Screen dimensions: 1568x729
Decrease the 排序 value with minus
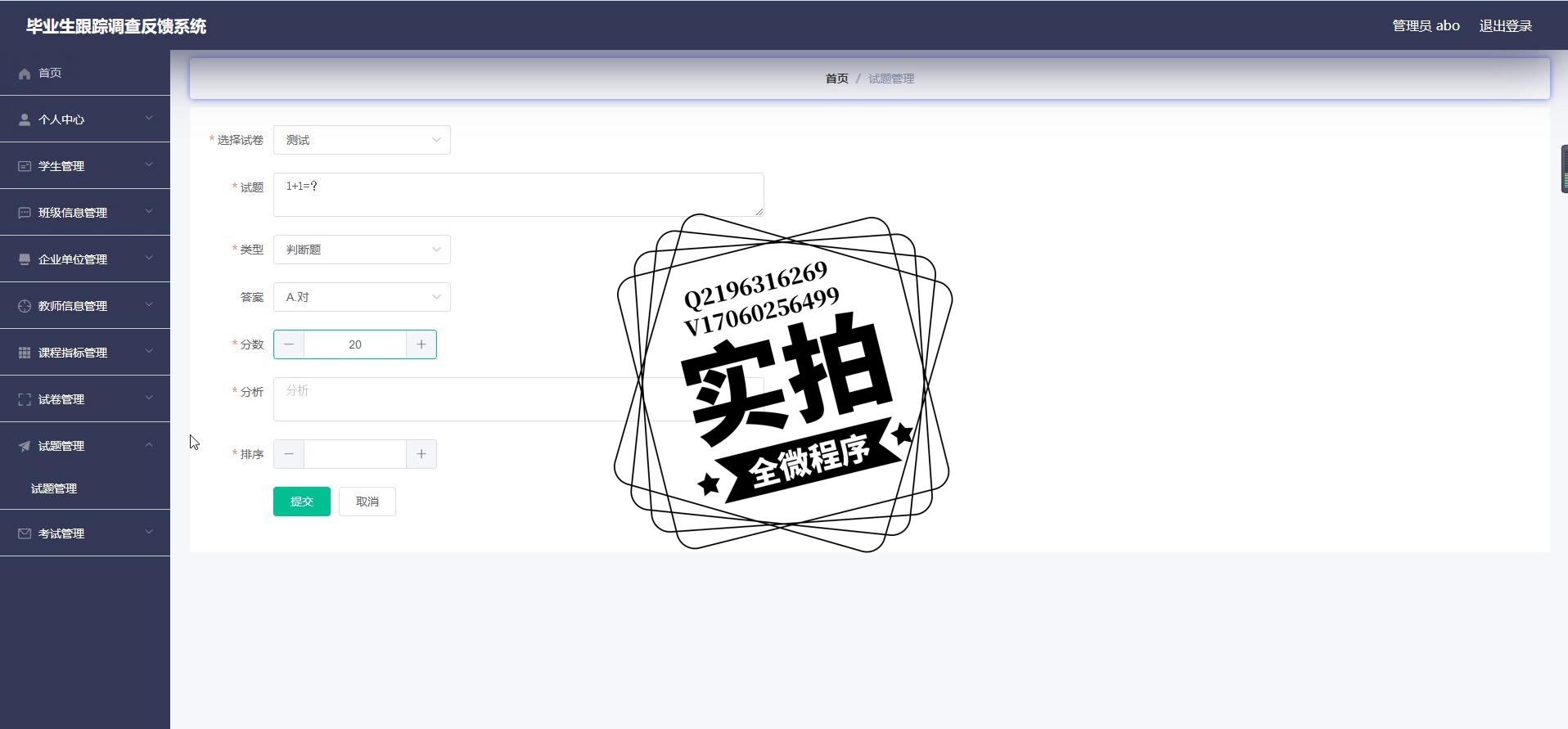pos(289,454)
